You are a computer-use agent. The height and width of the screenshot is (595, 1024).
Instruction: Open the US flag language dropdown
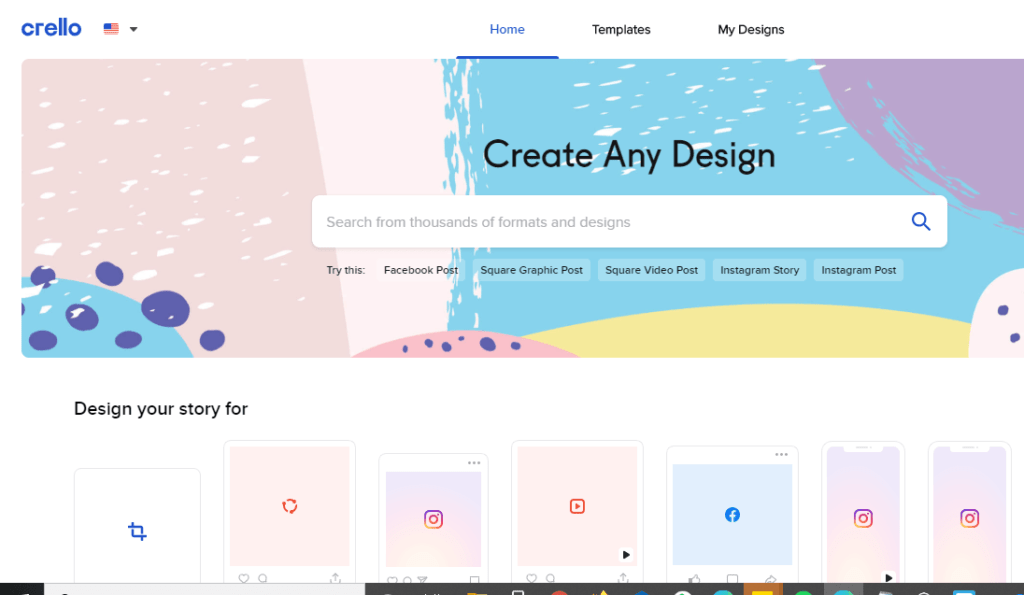(120, 29)
